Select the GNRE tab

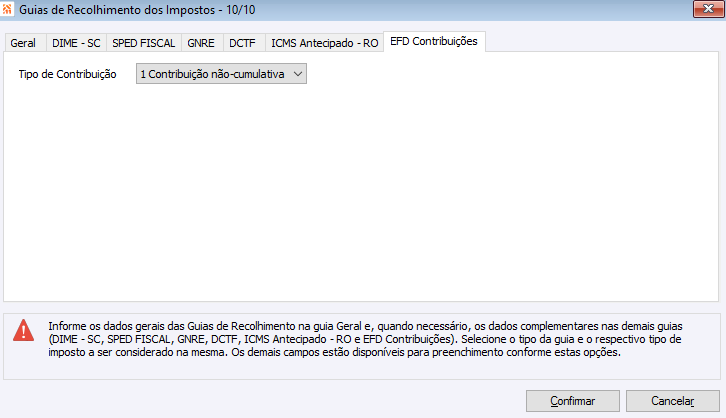(201, 43)
